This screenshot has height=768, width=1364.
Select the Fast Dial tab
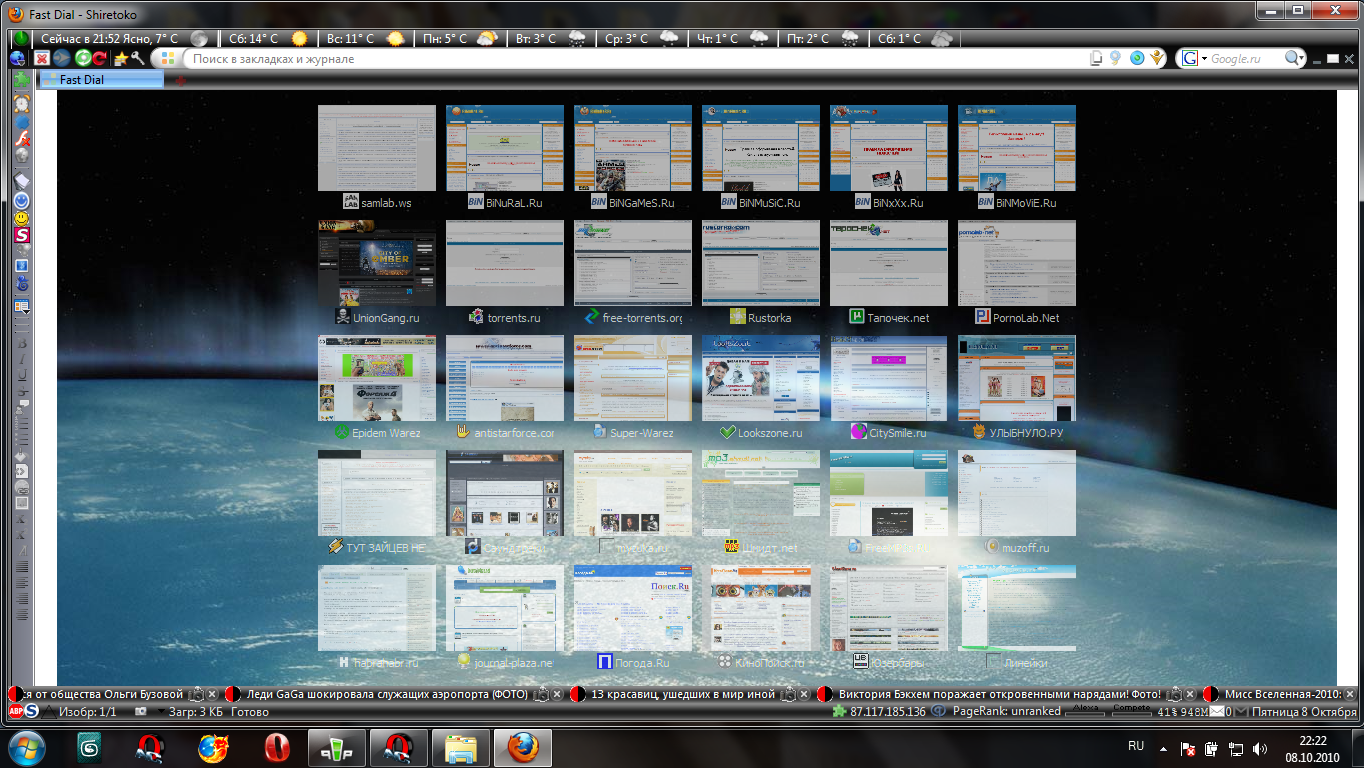coord(100,80)
